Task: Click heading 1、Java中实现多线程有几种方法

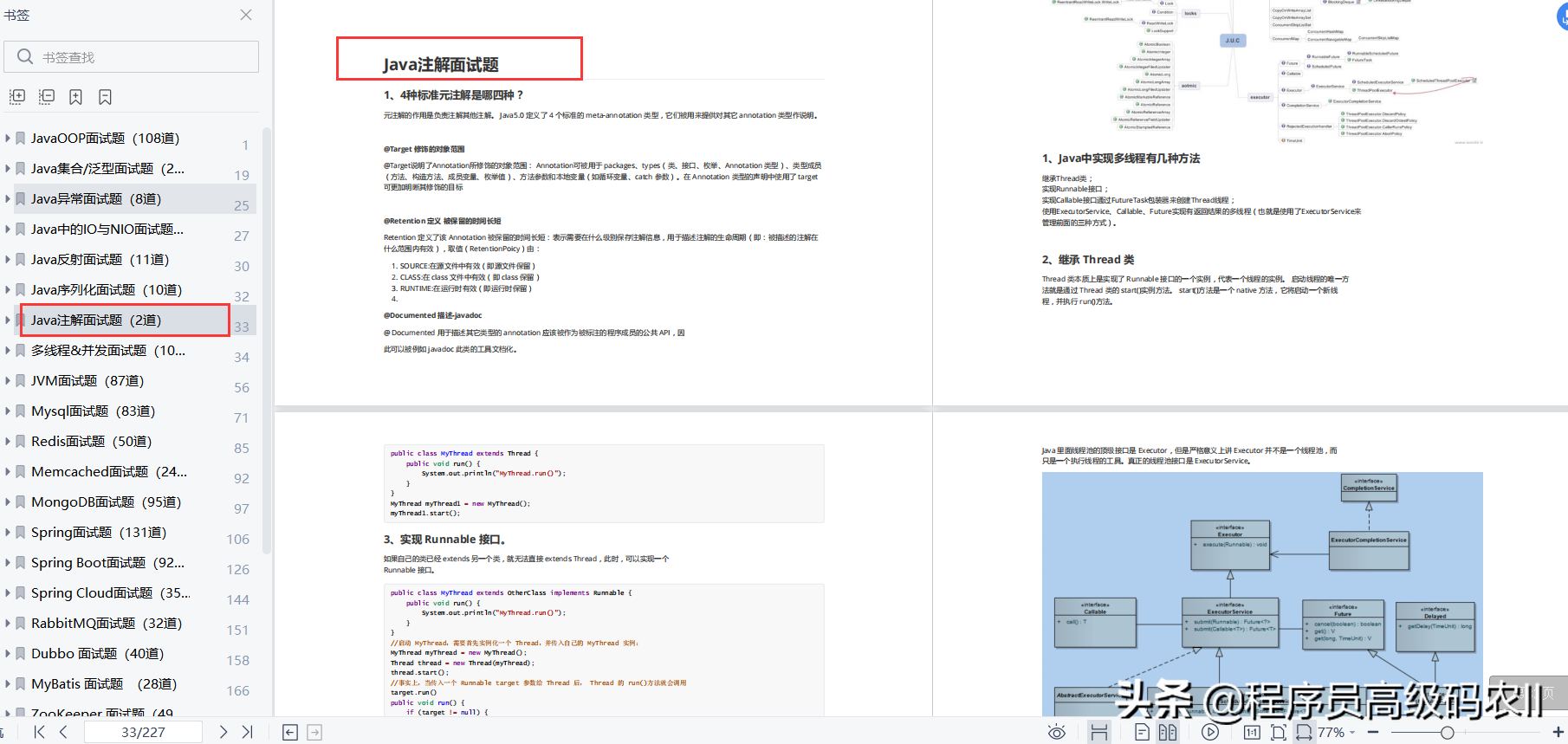Action: 1121,159
